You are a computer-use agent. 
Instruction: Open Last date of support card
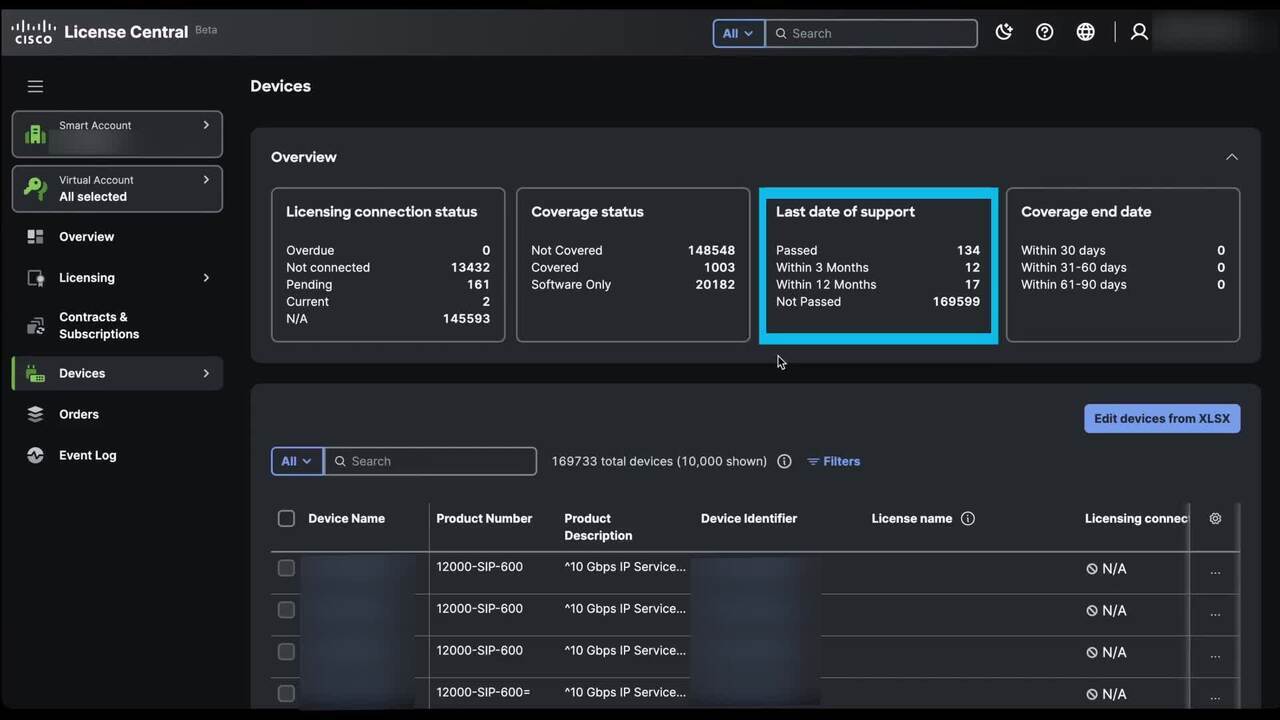[878, 265]
